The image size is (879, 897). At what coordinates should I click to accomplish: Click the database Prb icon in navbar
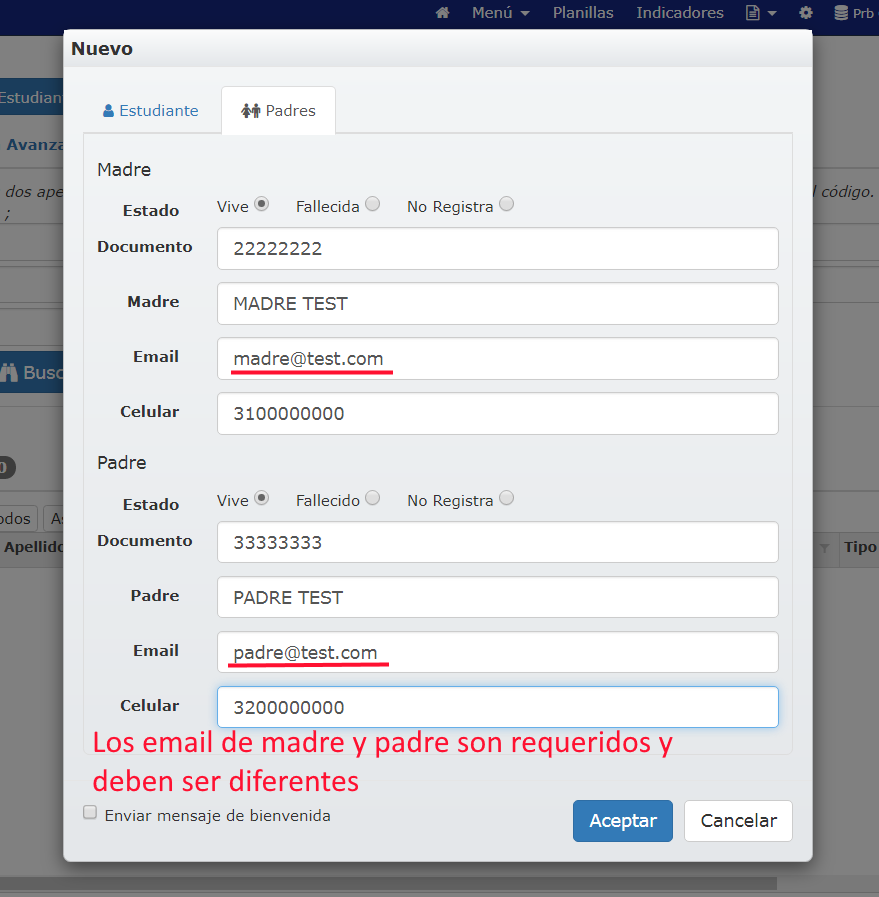coord(854,13)
